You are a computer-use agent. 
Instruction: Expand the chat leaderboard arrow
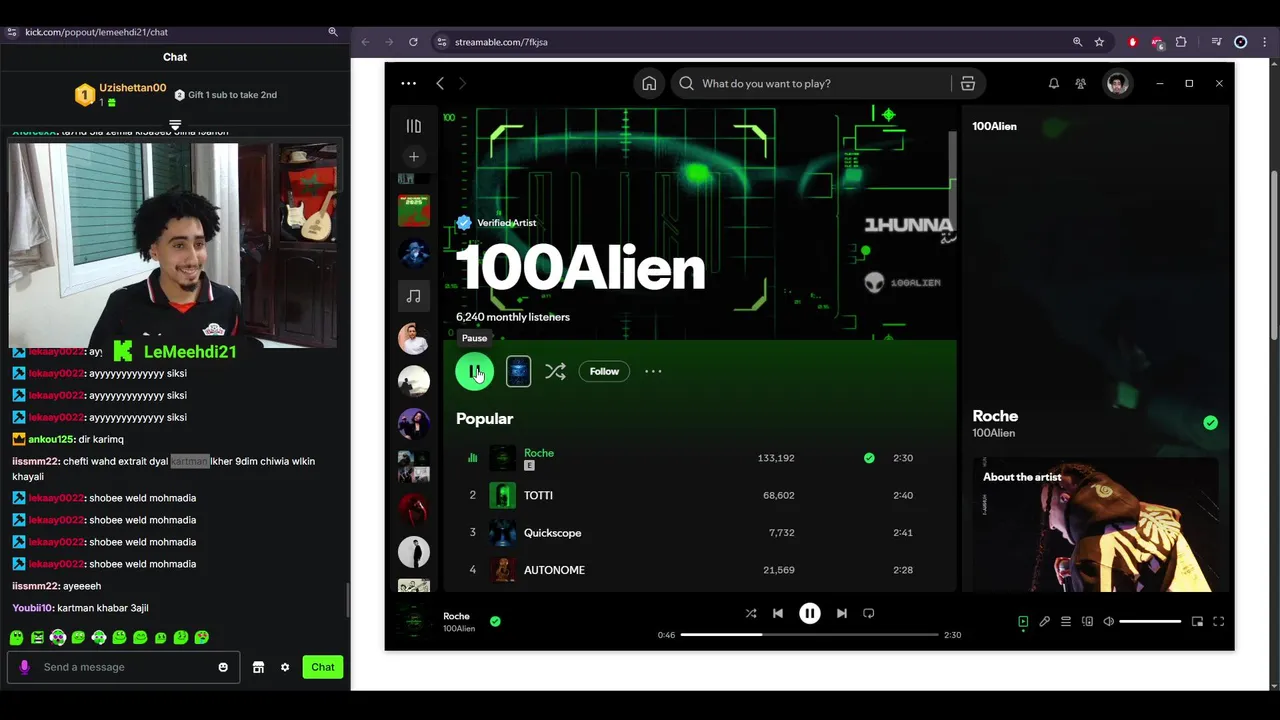[175, 125]
